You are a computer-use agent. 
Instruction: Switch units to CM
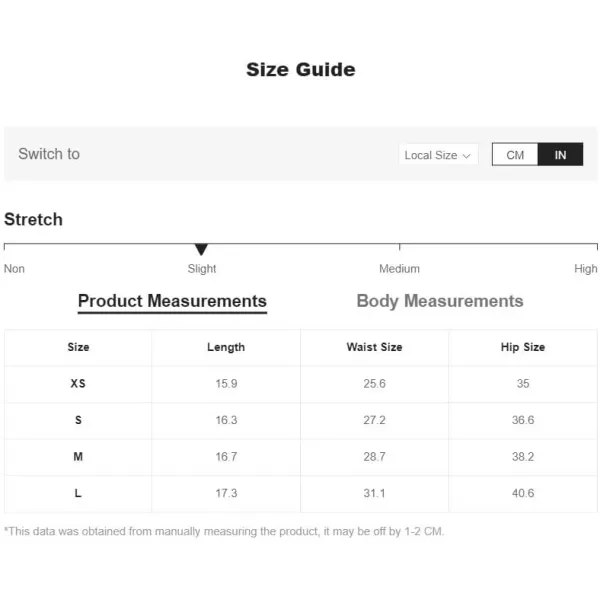[x=515, y=155]
